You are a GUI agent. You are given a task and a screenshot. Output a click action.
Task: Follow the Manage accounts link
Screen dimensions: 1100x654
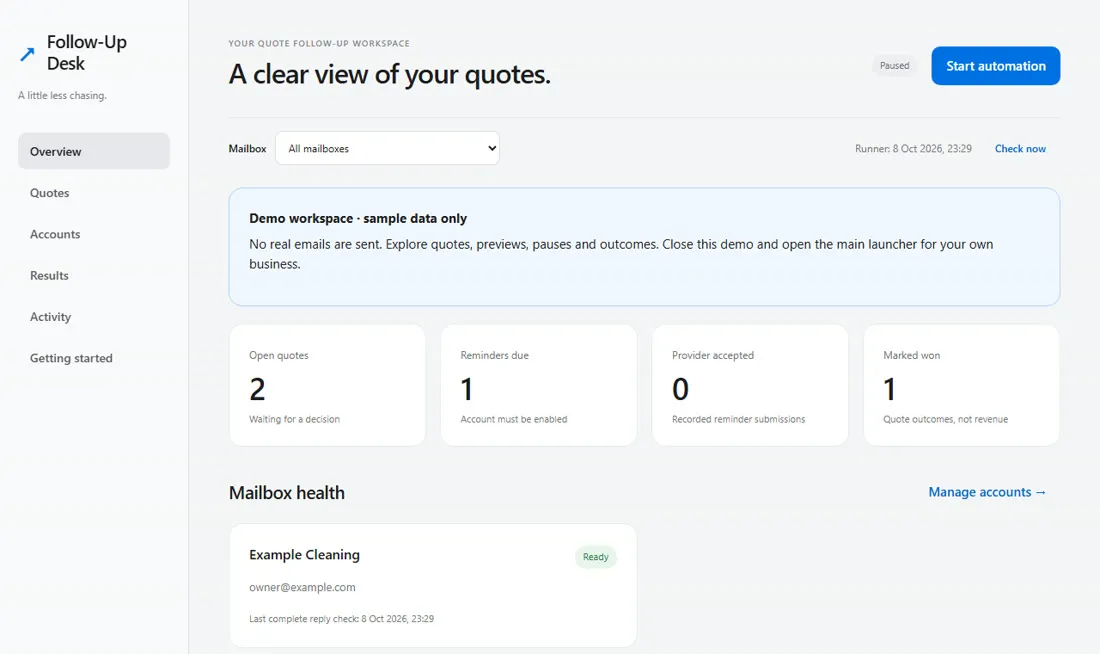tap(987, 492)
